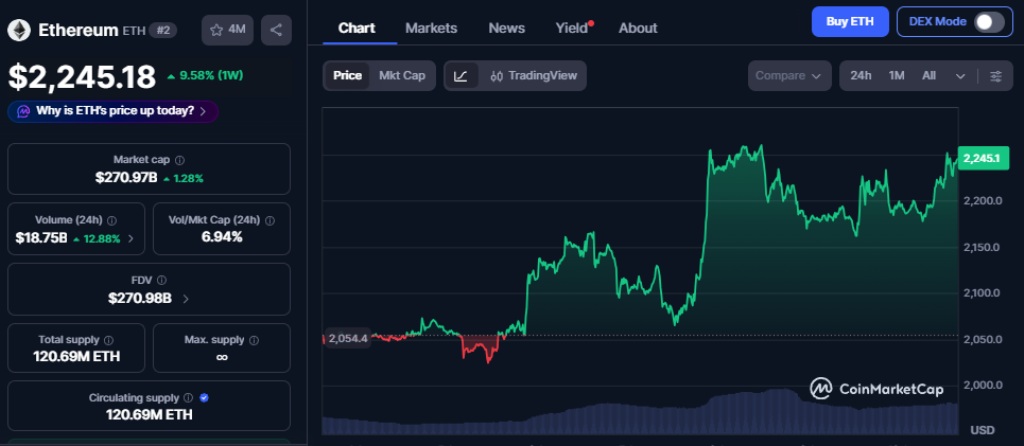Select the line chart type icon
This screenshot has height=446, width=1024.
coord(460,76)
